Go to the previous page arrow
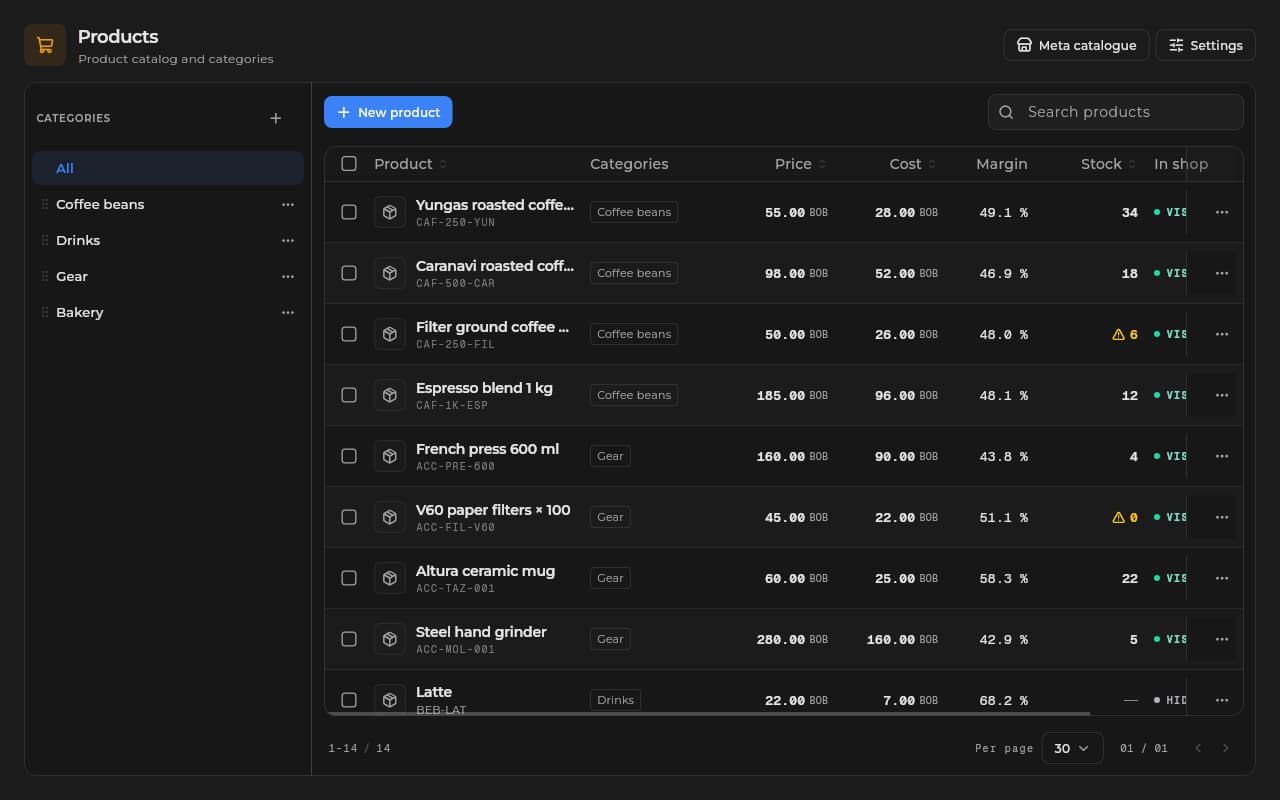Image resolution: width=1280 pixels, height=800 pixels. (1198, 748)
